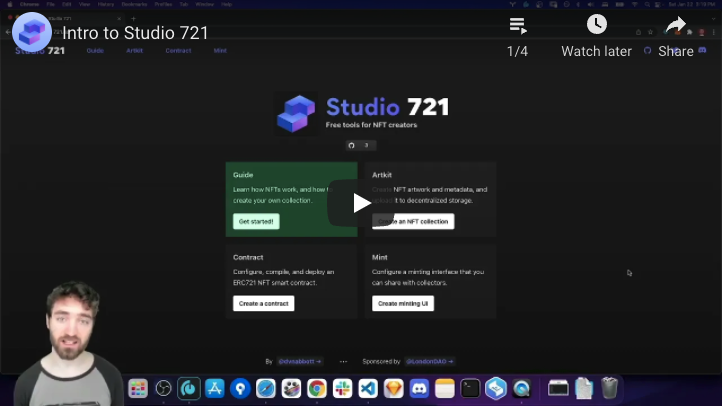The image size is (722, 406).
Task: Open the @LondonDAO sponsor link
Action: pyautogui.click(x=430, y=361)
